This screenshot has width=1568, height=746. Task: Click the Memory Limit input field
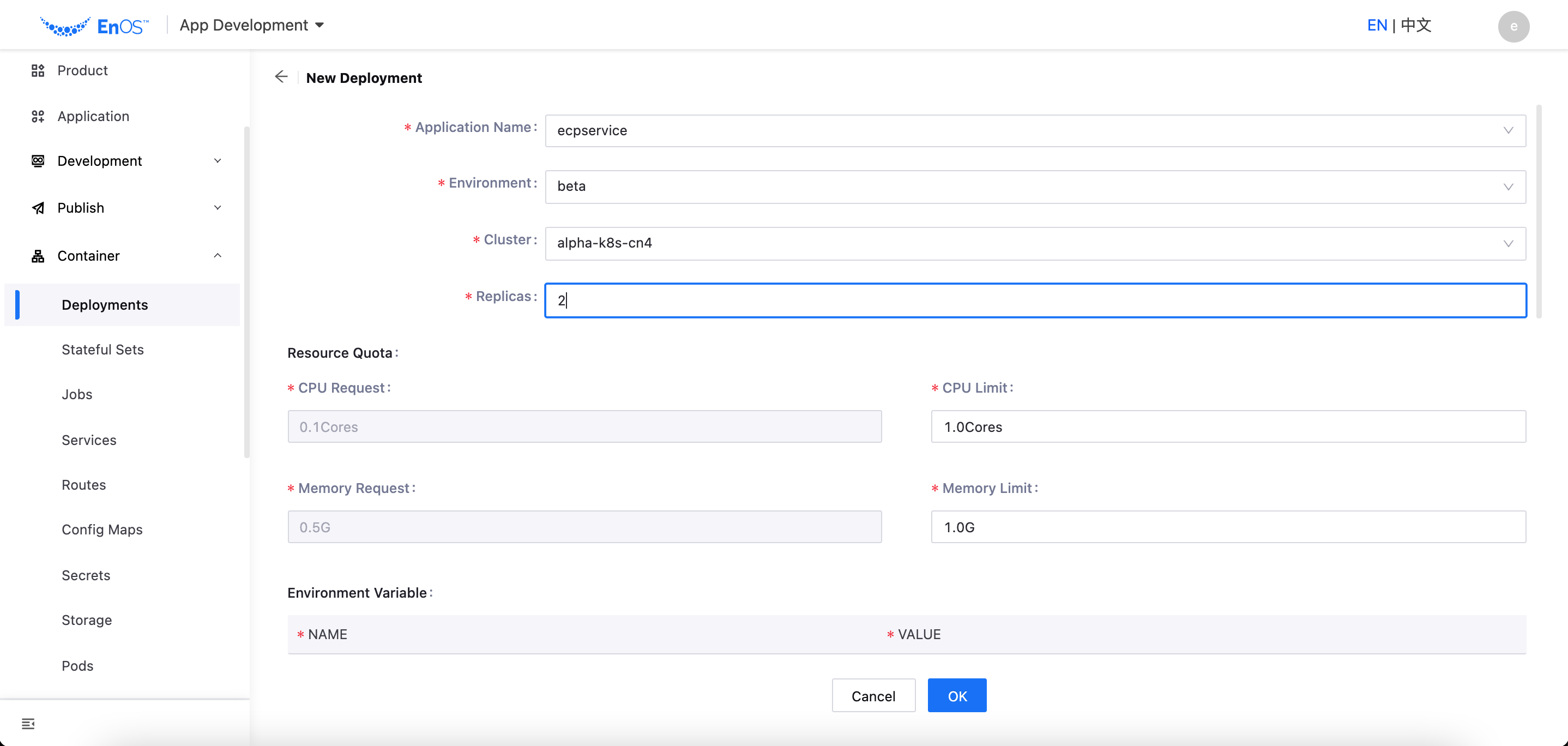coord(1228,527)
